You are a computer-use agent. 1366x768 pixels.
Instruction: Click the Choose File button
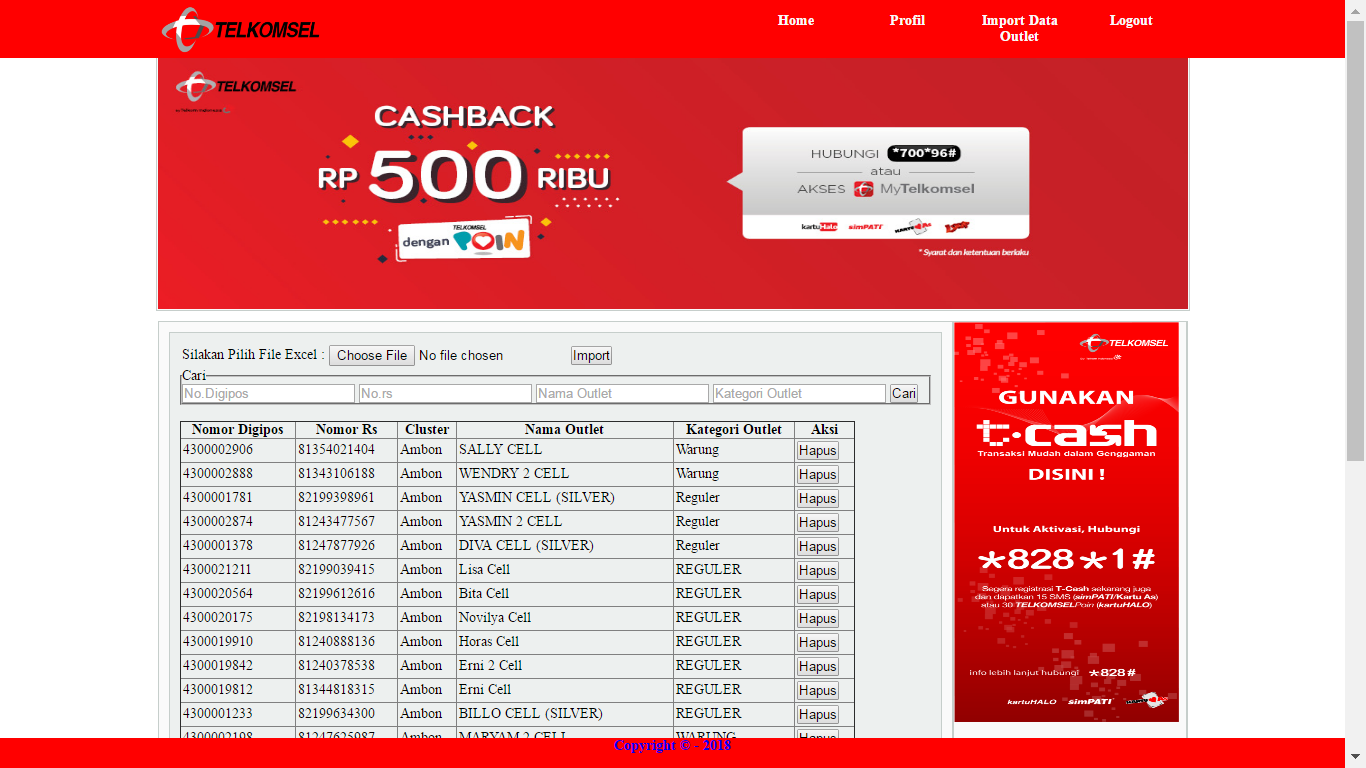coord(372,355)
